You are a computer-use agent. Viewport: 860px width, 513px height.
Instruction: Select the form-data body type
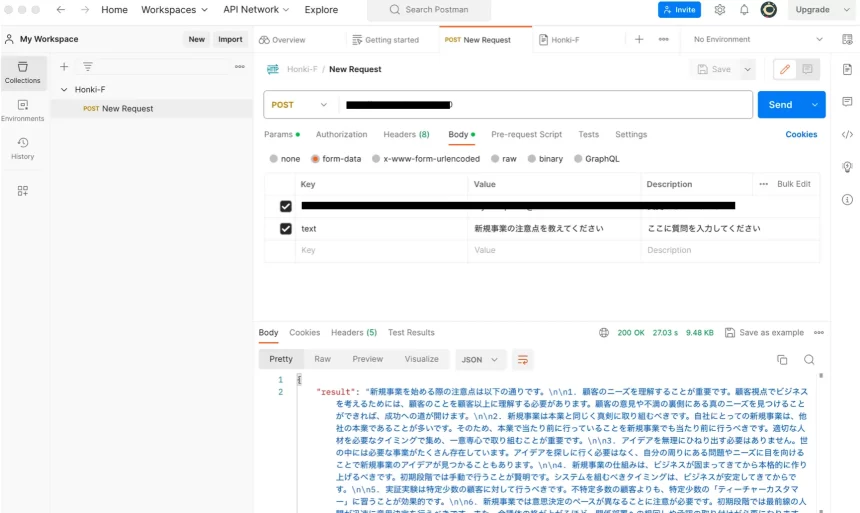coord(315,159)
